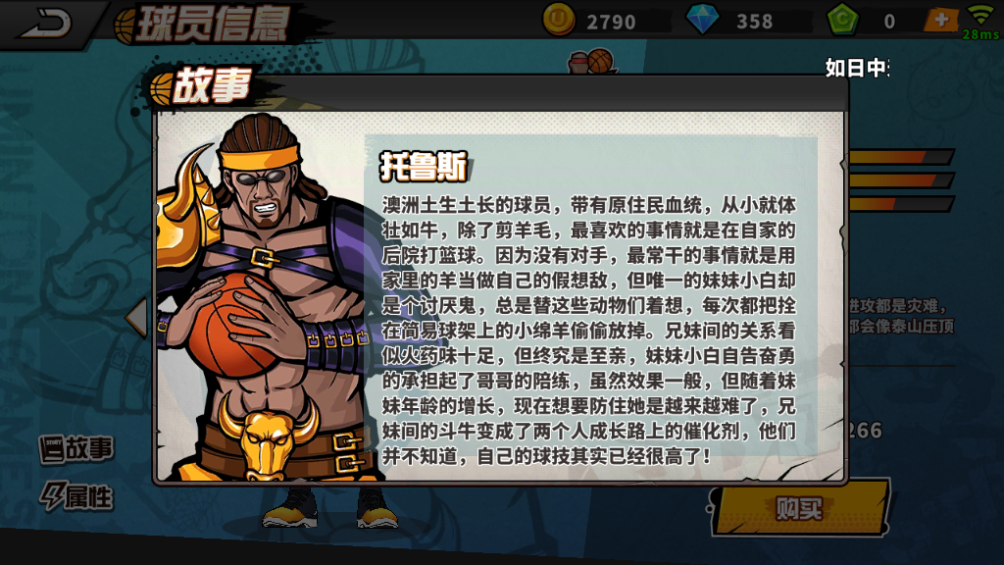The width and height of the screenshot is (1004, 565).
Task: Open the 故事 story tab
Action: point(77,449)
